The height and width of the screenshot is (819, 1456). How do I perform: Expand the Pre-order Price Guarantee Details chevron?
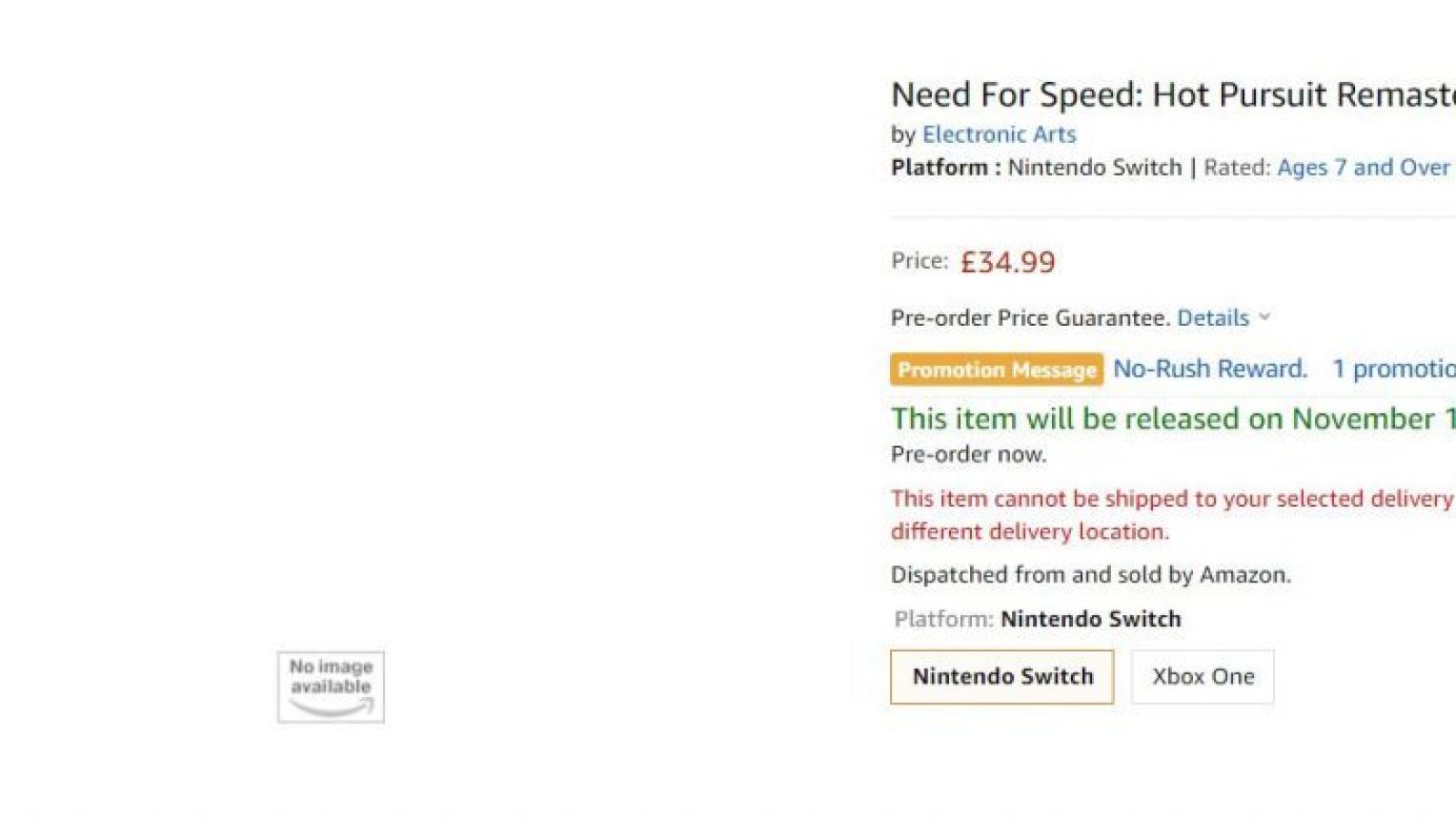1264,318
